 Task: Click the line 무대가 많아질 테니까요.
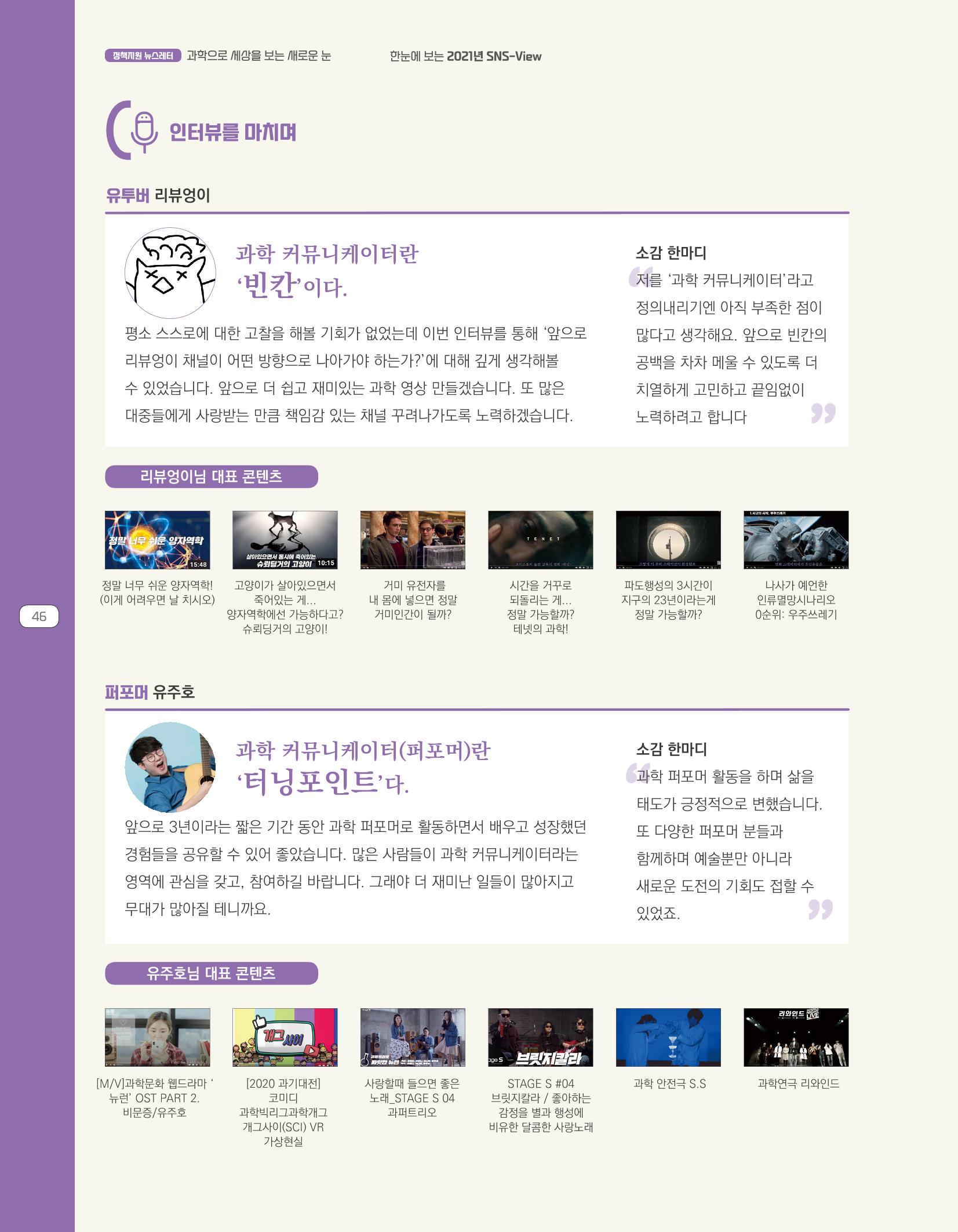point(198,908)
